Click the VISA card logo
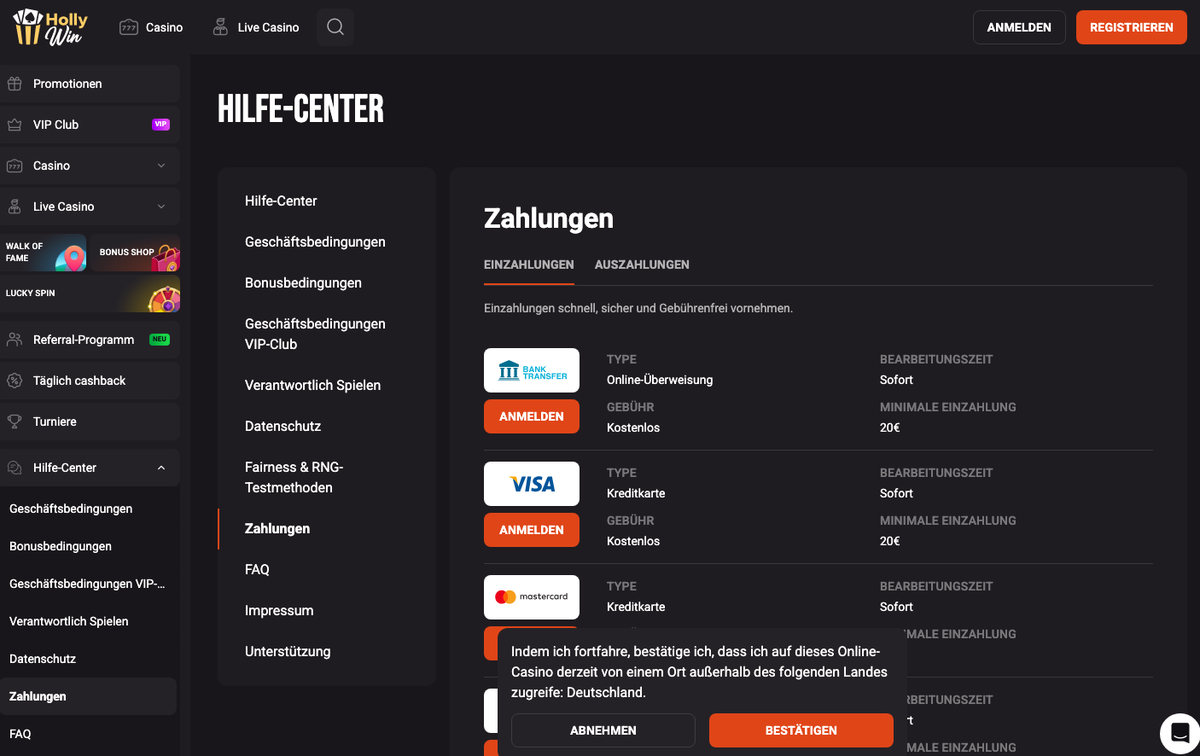The width and height of the screenshot is (1200, 756). (x=532, y=484)
